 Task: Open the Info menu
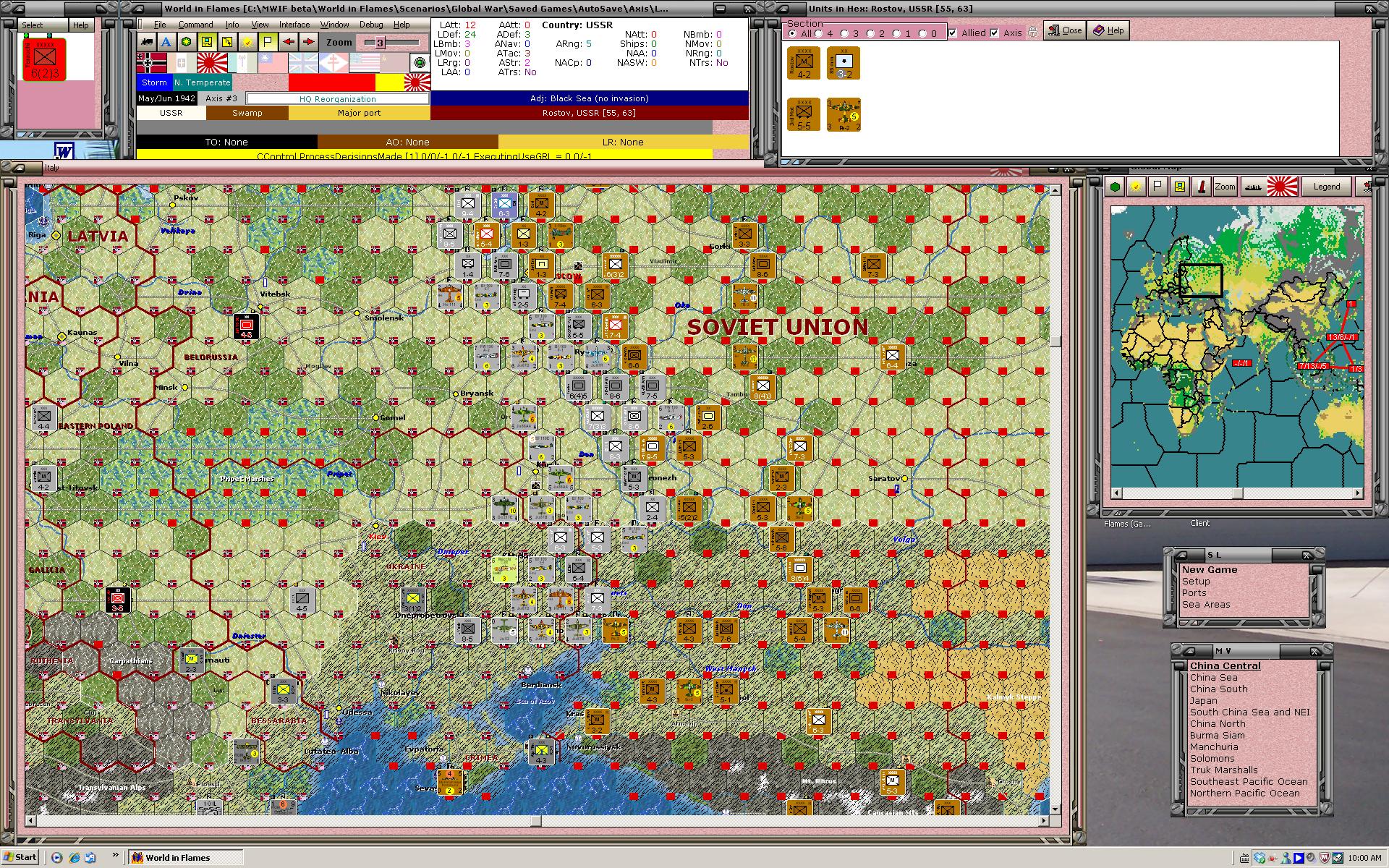[232, 25]
